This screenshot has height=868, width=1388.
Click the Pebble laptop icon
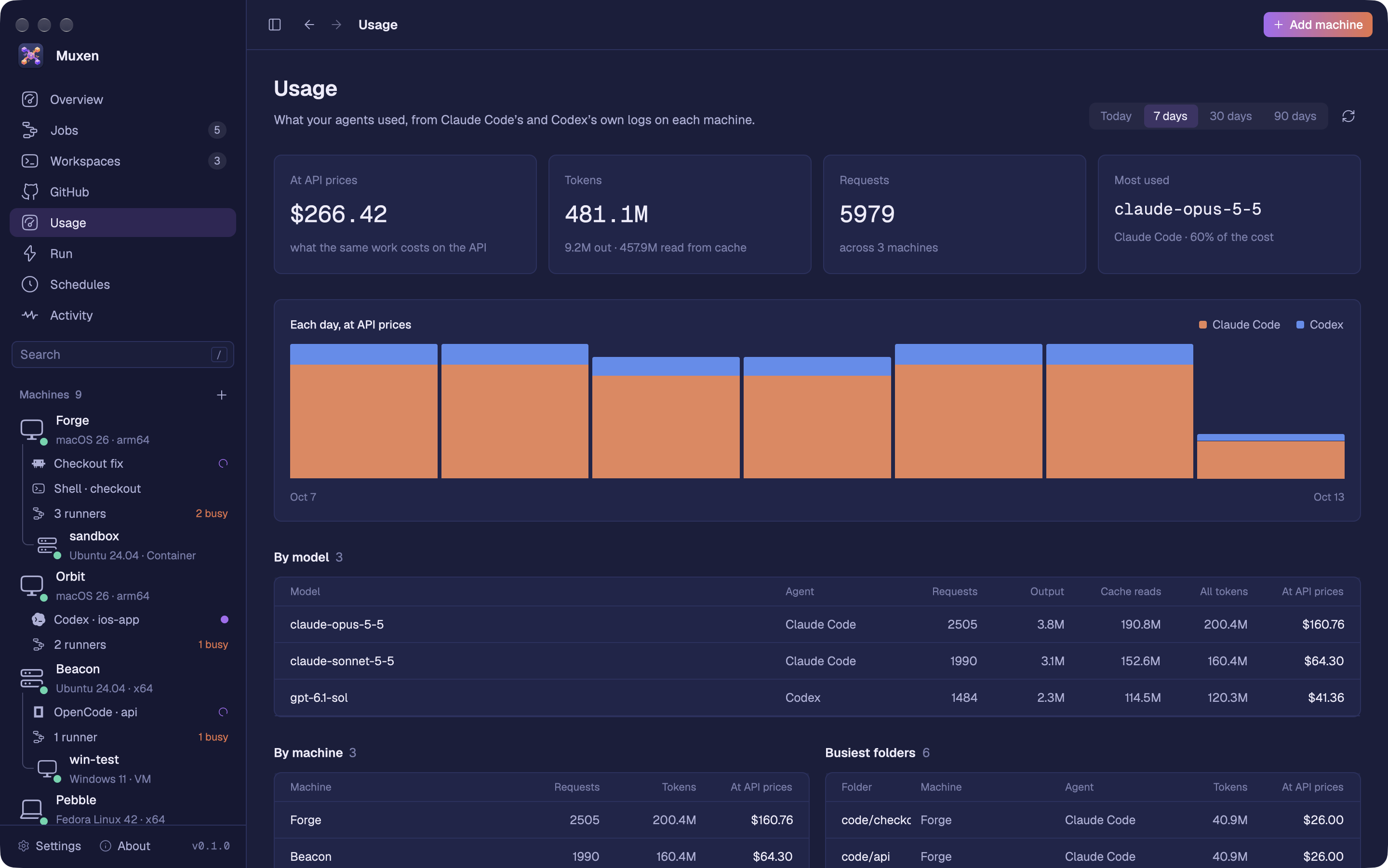point(32,809)
